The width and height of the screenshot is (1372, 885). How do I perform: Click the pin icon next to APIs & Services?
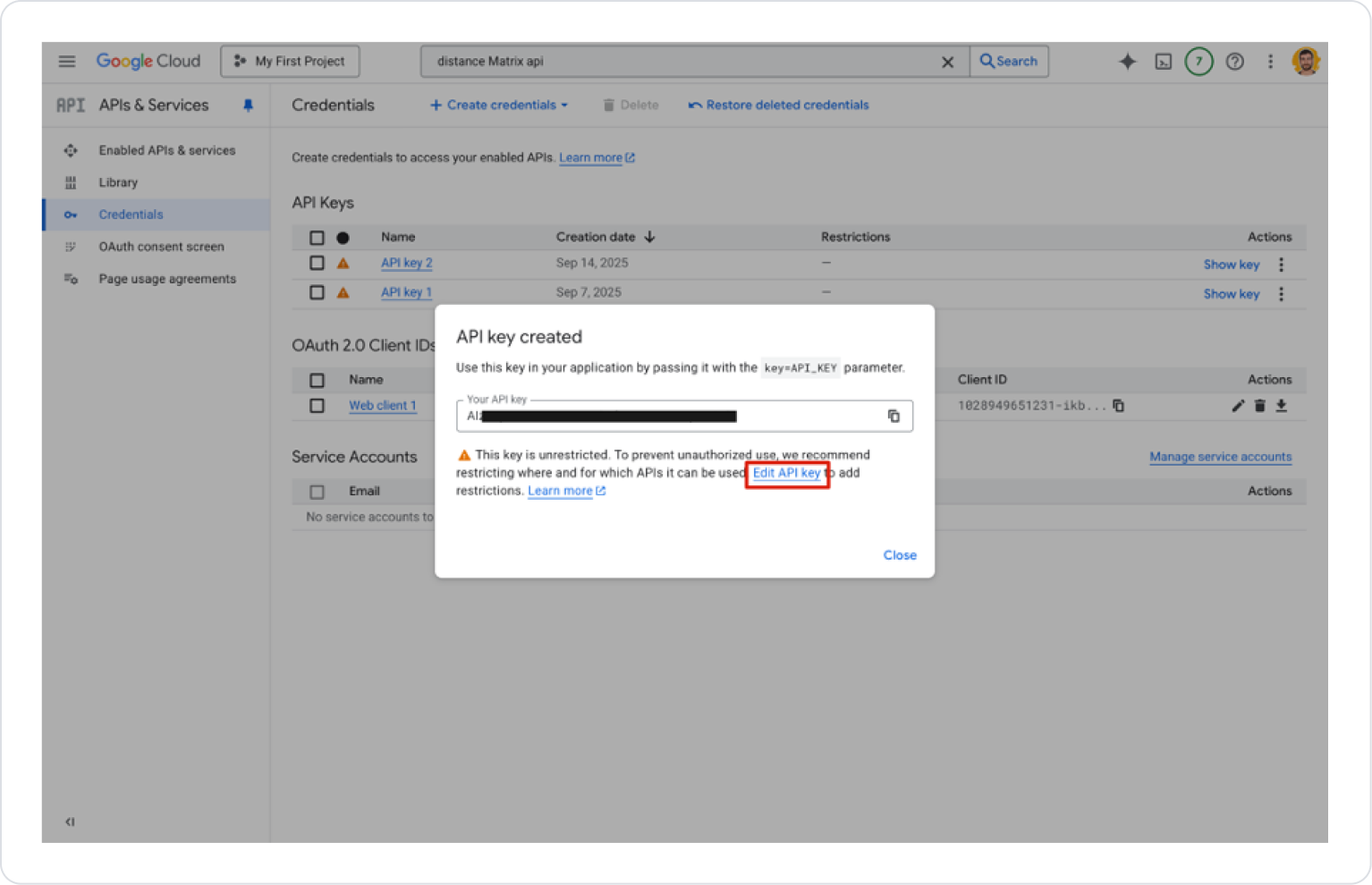click(248, 105)
